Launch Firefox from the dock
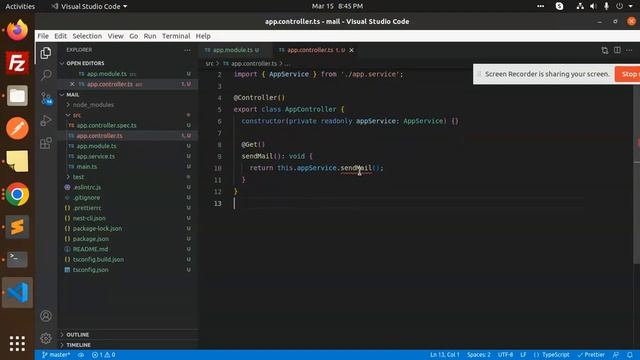 tap(17, 30)
